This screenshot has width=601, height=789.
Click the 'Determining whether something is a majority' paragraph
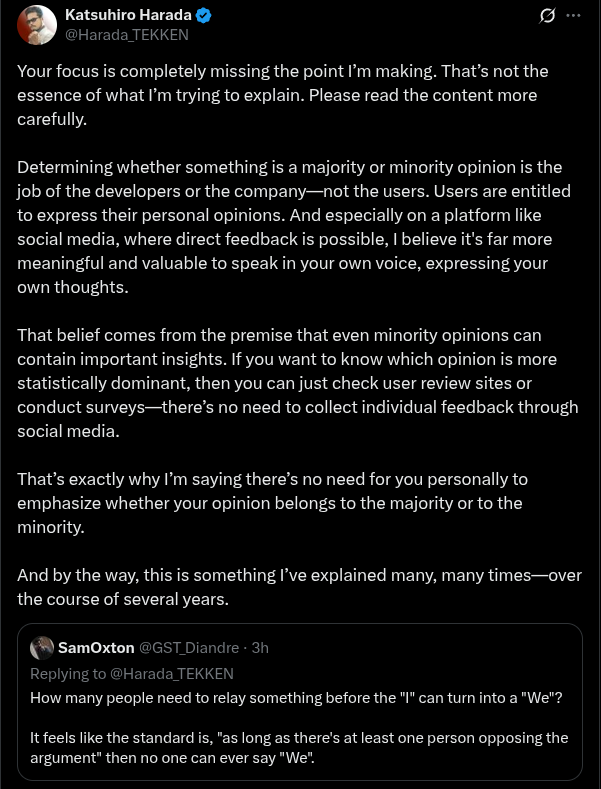(290, 226)
